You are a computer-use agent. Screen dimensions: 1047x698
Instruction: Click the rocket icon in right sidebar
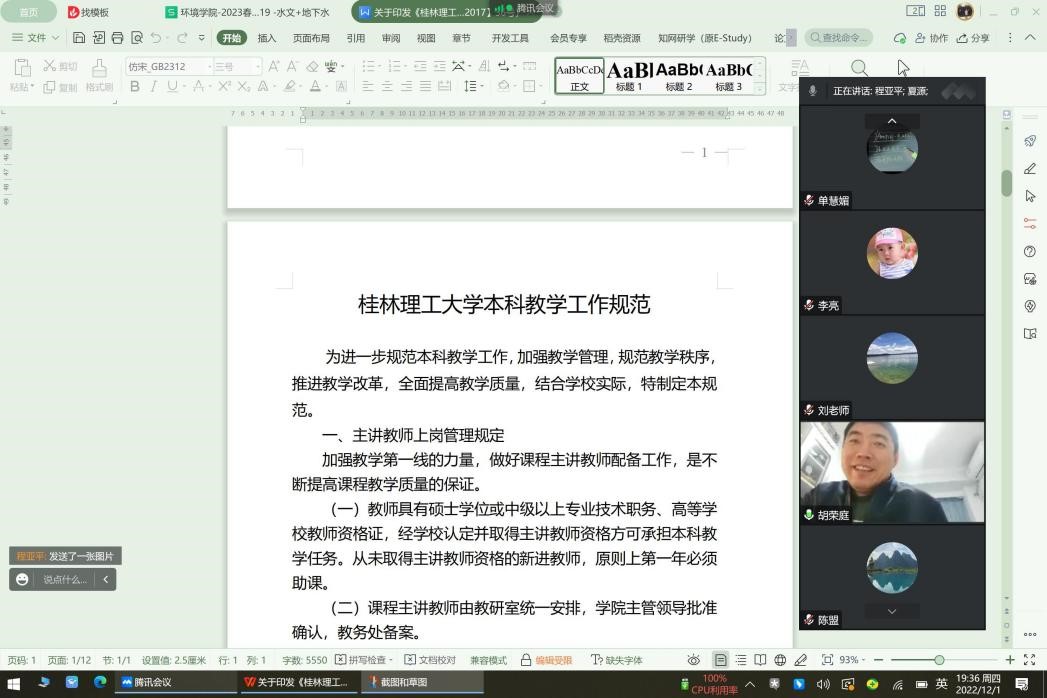coord(1030,141)
